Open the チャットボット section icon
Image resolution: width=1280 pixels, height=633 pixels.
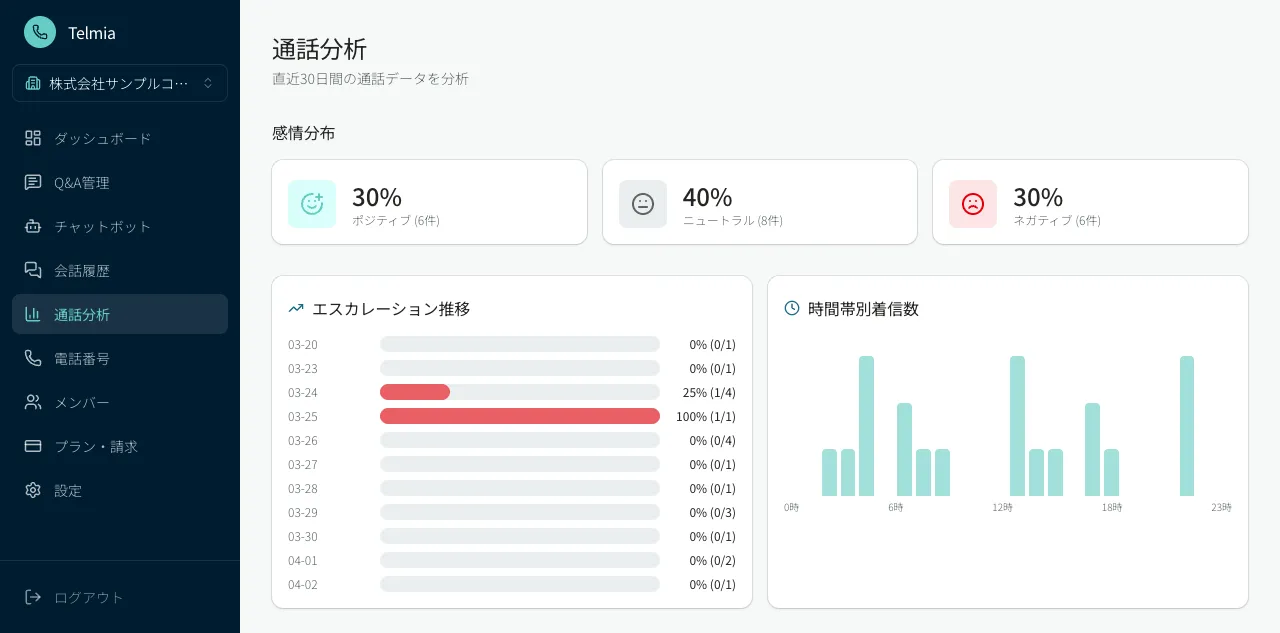[33, 226]
